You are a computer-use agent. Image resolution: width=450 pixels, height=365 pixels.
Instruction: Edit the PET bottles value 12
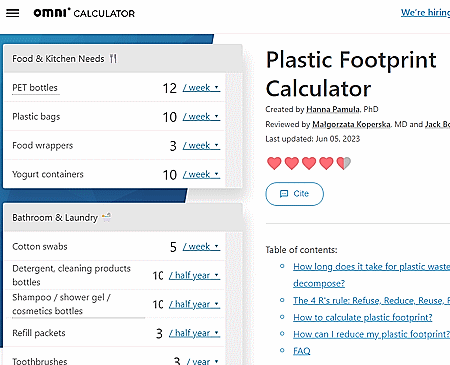[169, 88]
